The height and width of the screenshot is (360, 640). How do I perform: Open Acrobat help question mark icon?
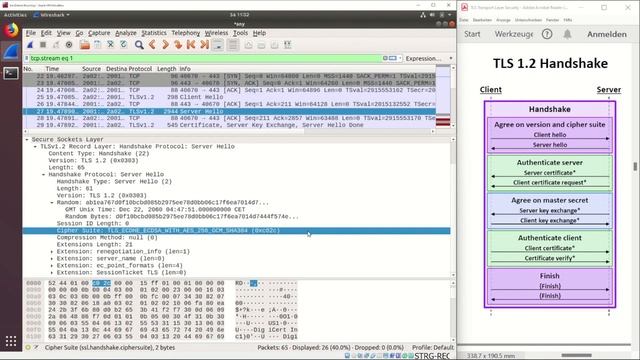547,34
